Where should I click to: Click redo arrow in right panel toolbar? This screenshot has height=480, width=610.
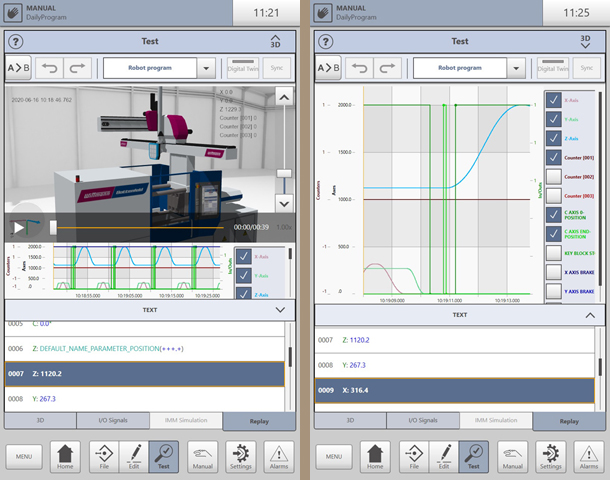tap(387, 68)
